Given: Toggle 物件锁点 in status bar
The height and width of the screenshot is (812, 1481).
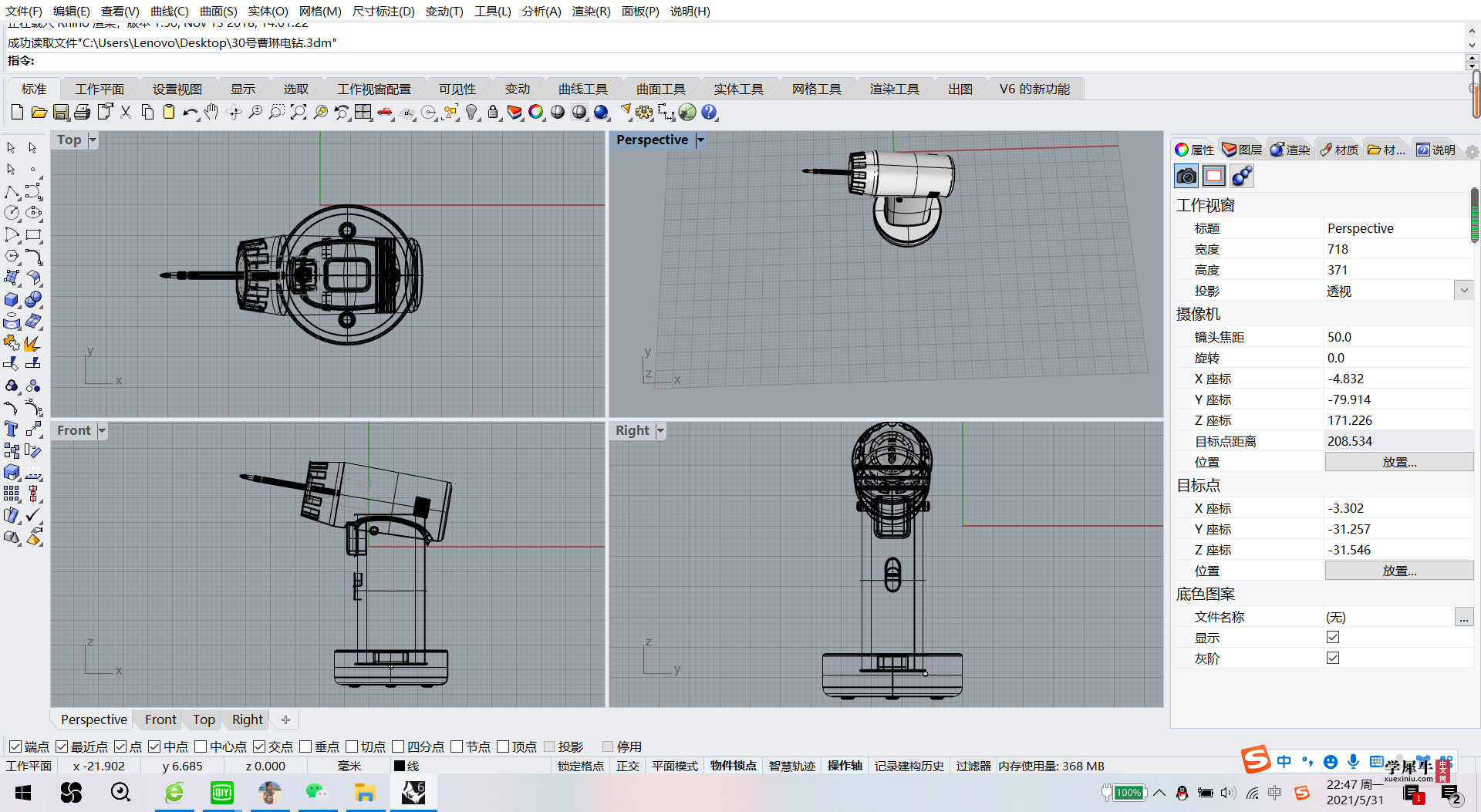Looking at the screenshot, I should coord(734,766).
